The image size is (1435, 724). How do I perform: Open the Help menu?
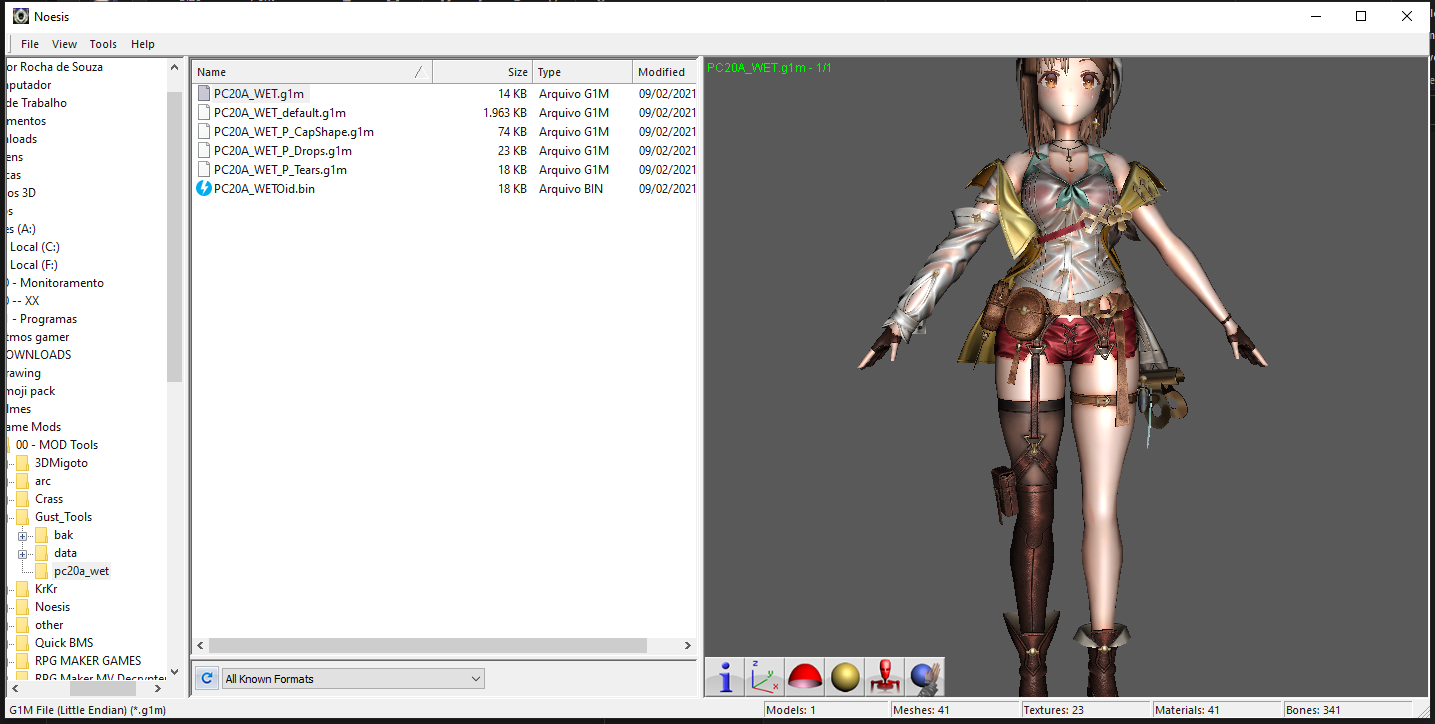click(x=143, y=44)
